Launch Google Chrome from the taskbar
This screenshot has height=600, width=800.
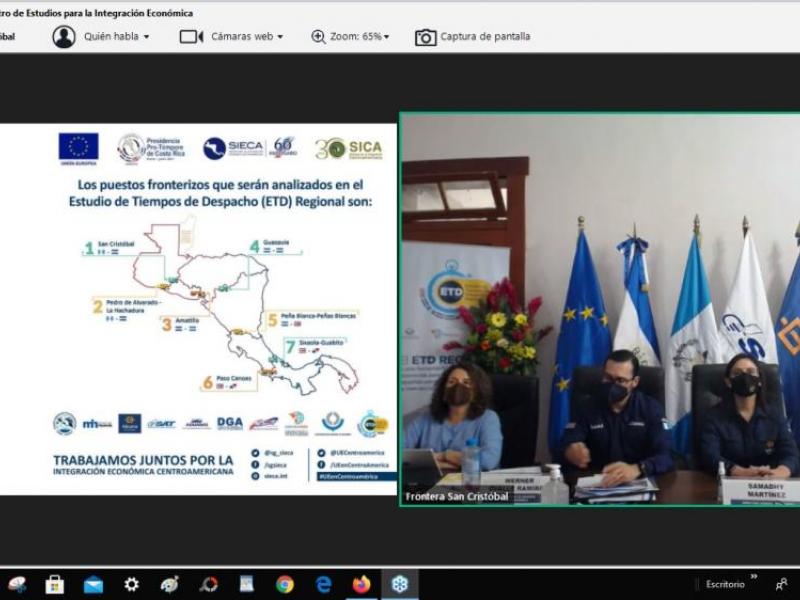tap(285, 584)
